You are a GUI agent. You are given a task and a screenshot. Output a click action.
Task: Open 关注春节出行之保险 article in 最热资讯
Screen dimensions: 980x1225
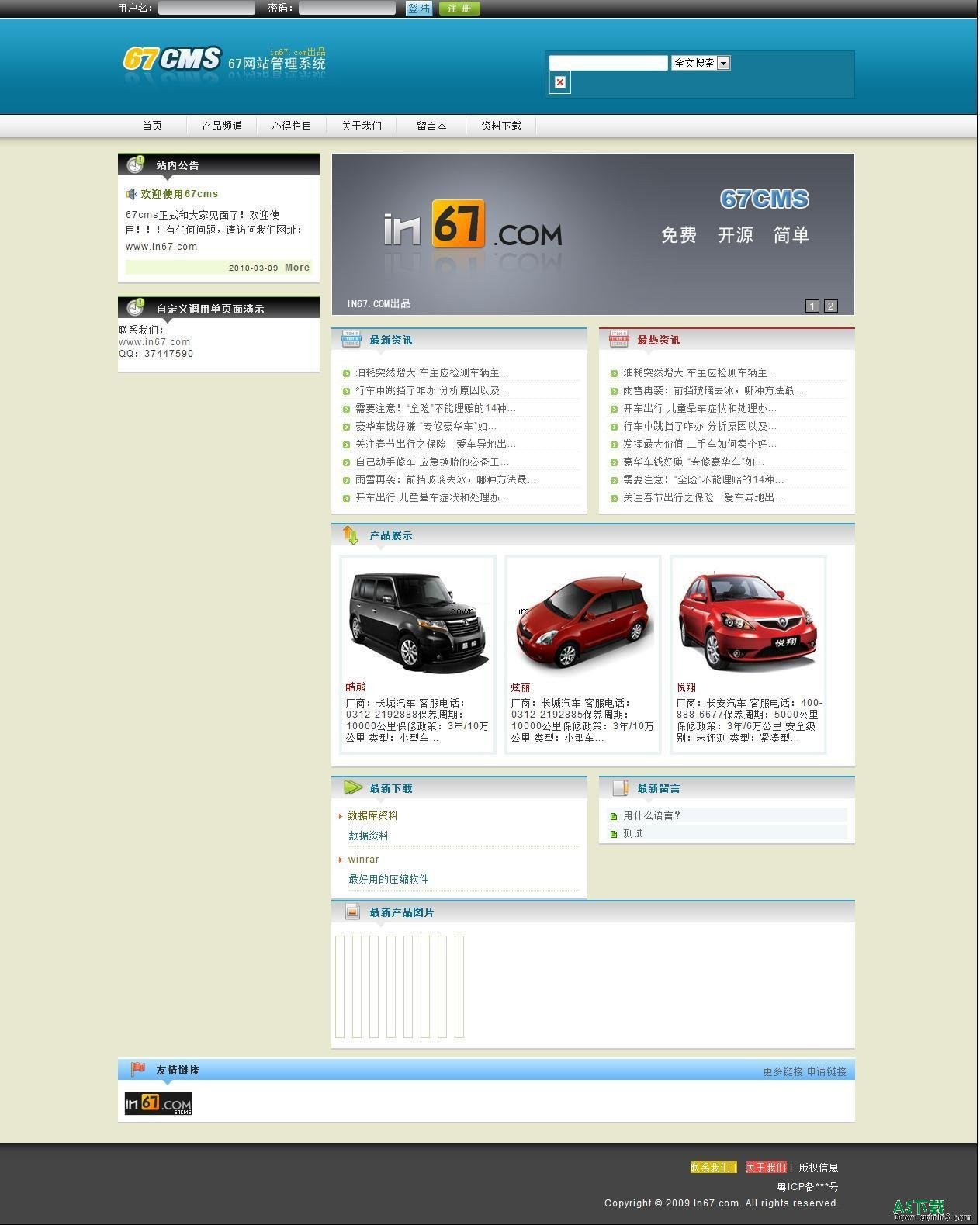(x=704, y=497)
